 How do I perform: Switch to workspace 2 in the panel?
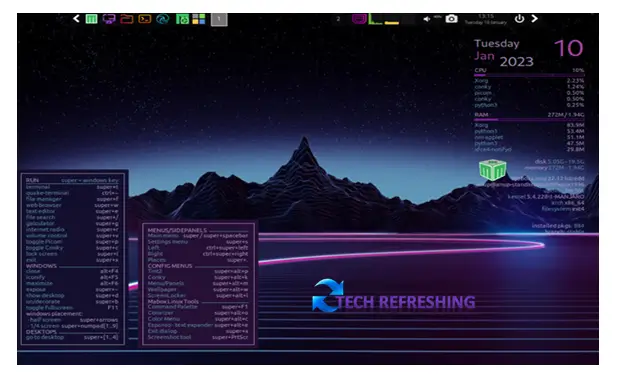pyautogui.click(x=338, y=19)
